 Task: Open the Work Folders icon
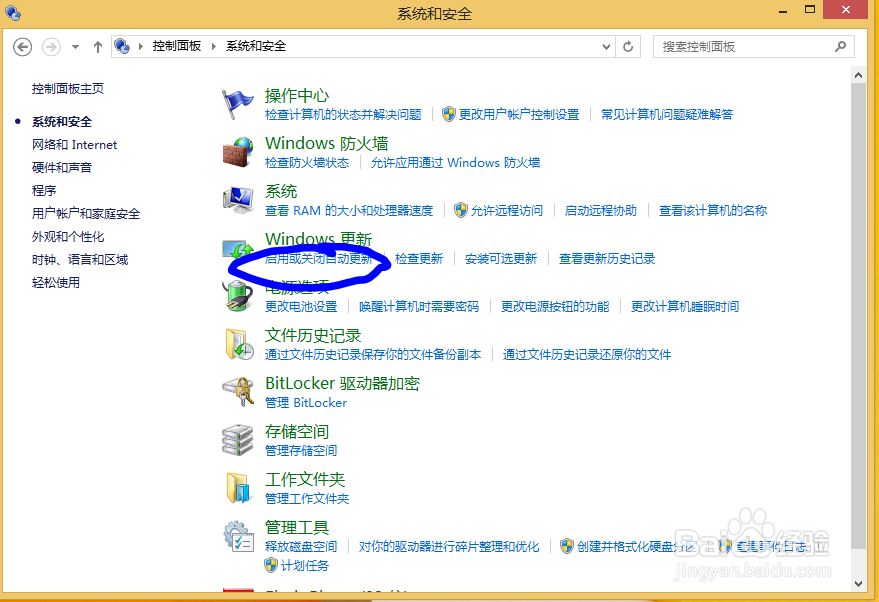tap(238, 488)
